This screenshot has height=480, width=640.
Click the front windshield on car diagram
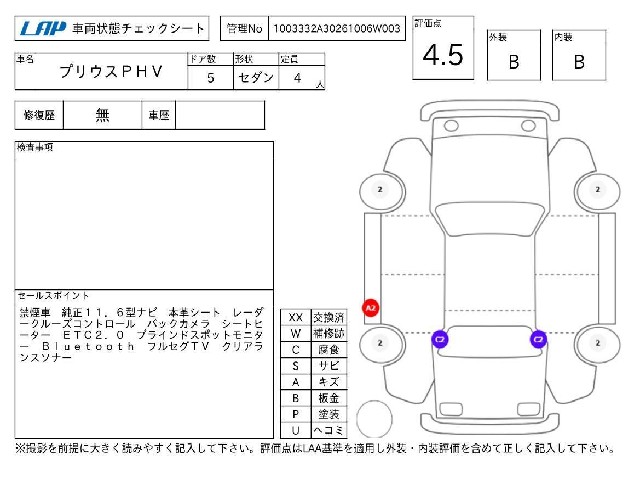490,218
